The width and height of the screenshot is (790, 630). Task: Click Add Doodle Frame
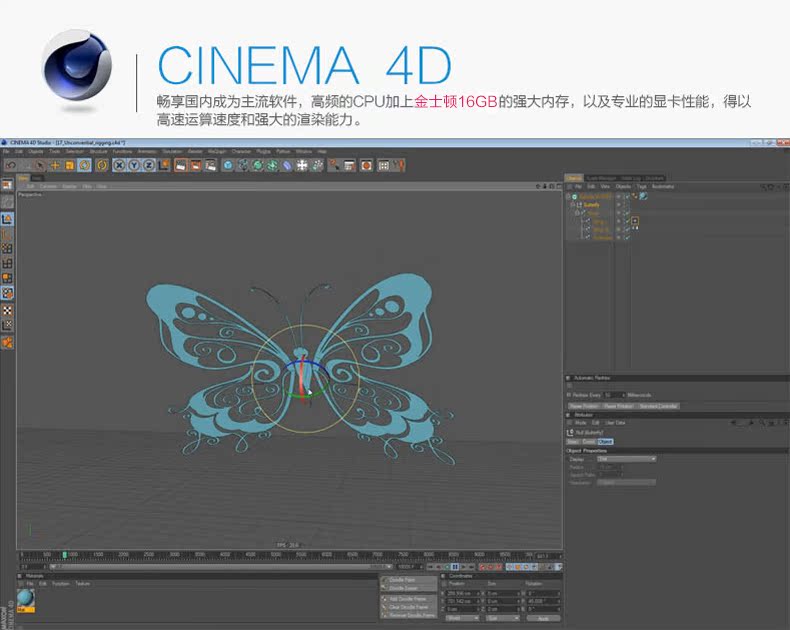coord(408,599)
